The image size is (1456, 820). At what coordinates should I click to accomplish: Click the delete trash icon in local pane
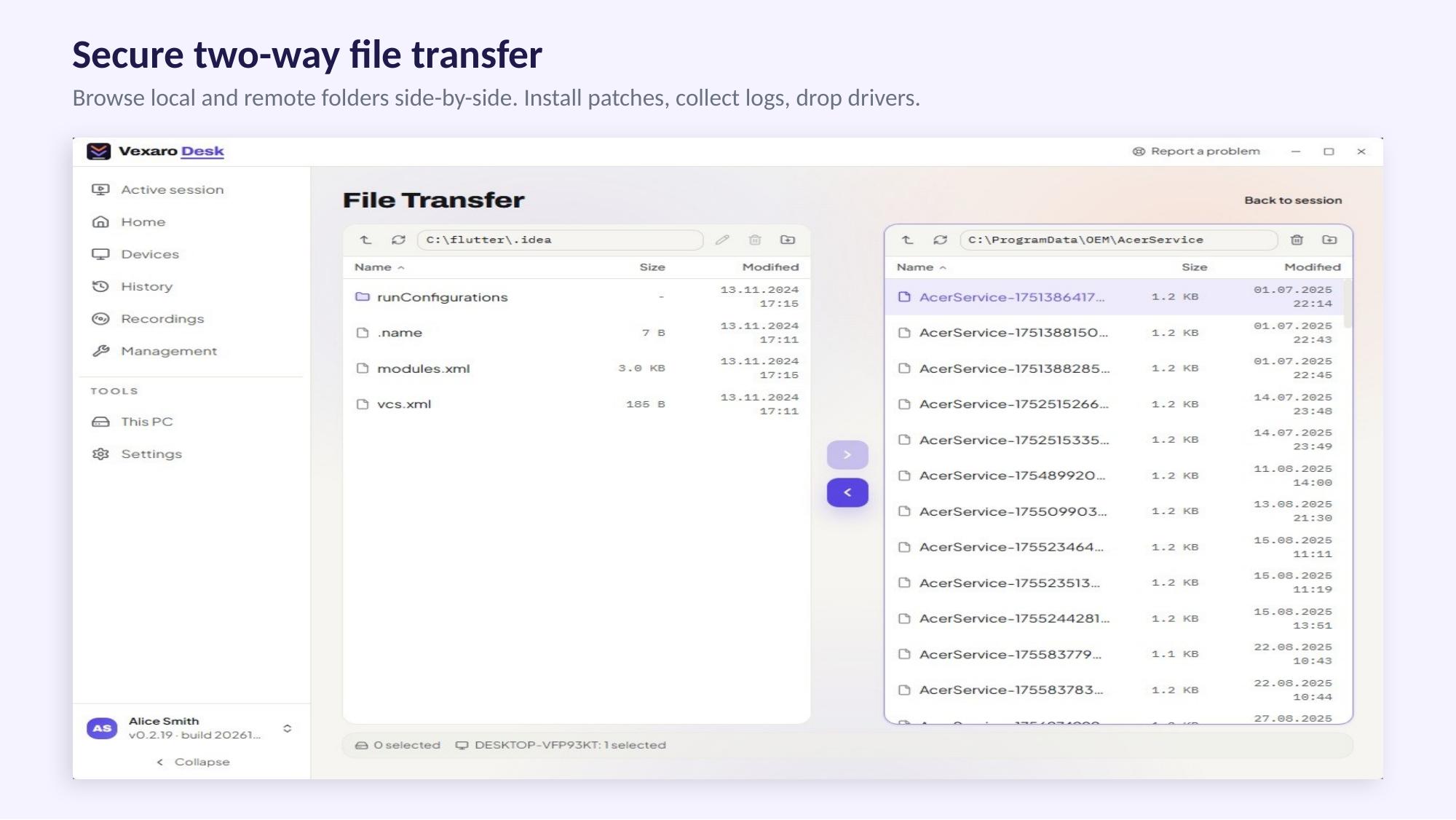tap(755, 240)
